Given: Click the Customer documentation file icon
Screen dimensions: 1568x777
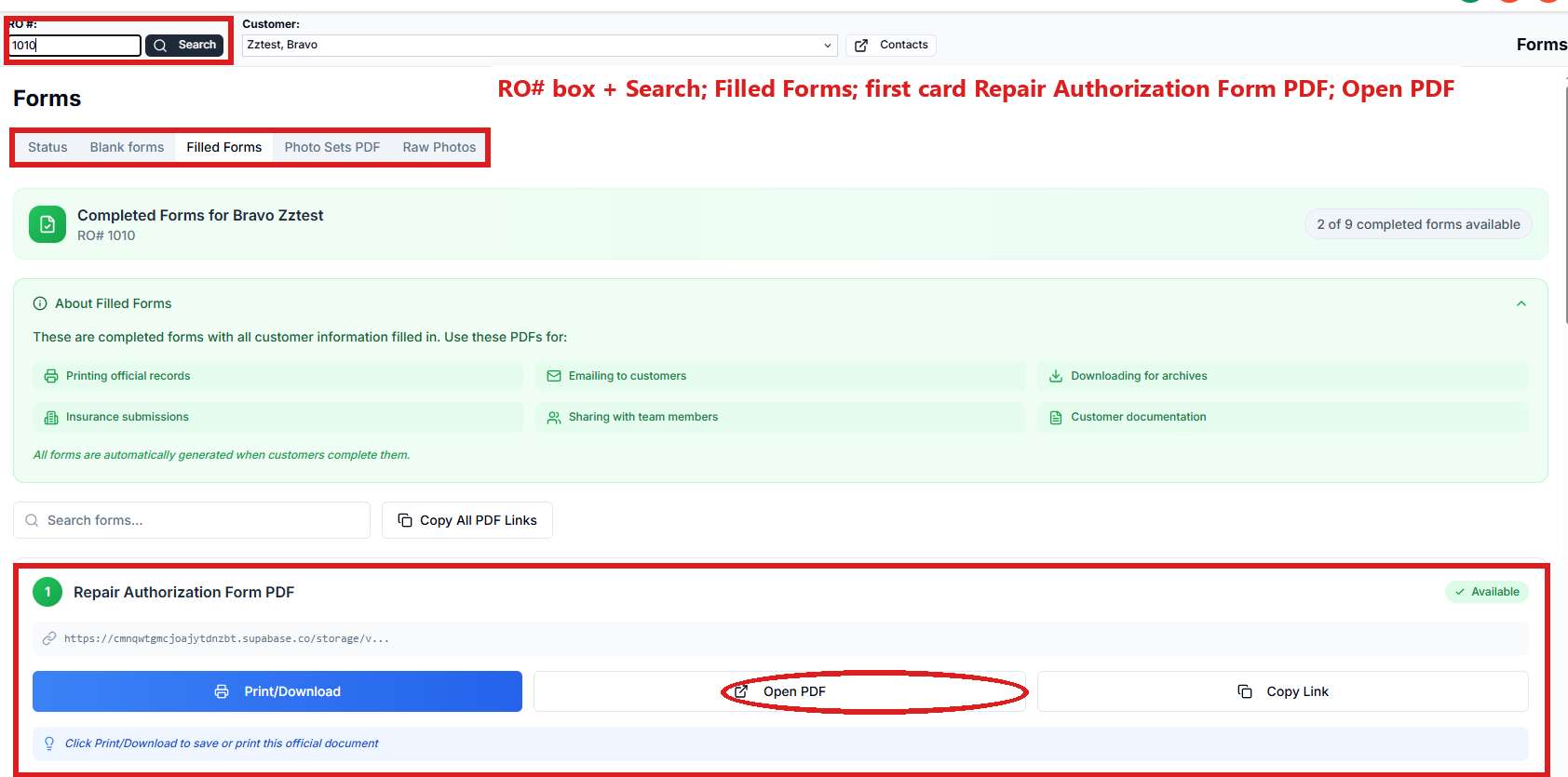Looking at the screenshot, I should (1056, 417).
